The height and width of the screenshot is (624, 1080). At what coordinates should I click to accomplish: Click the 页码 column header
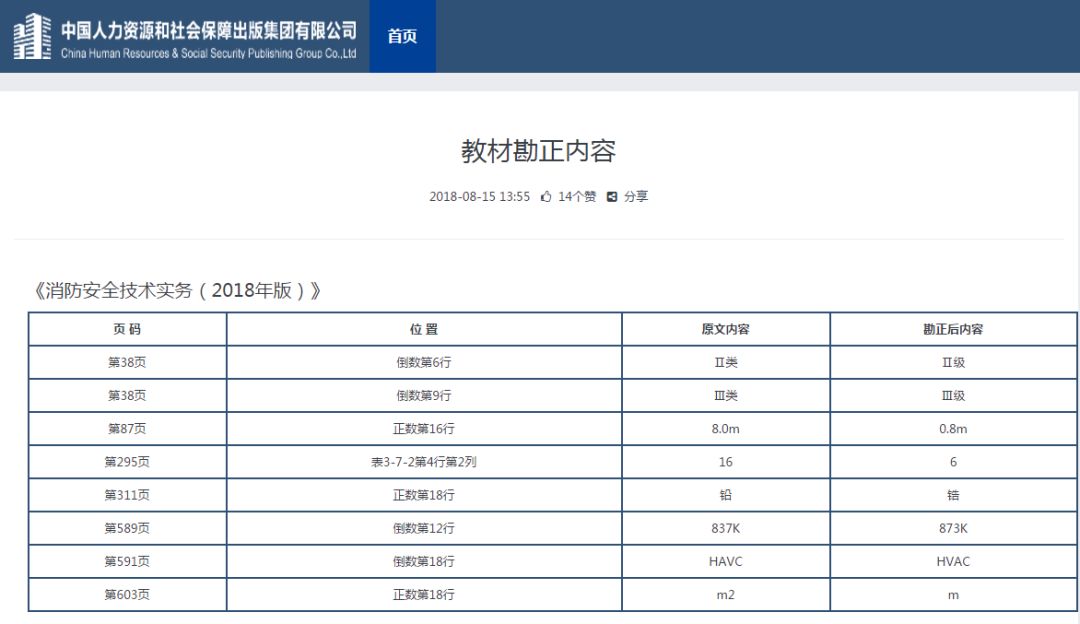click(127, 329)
